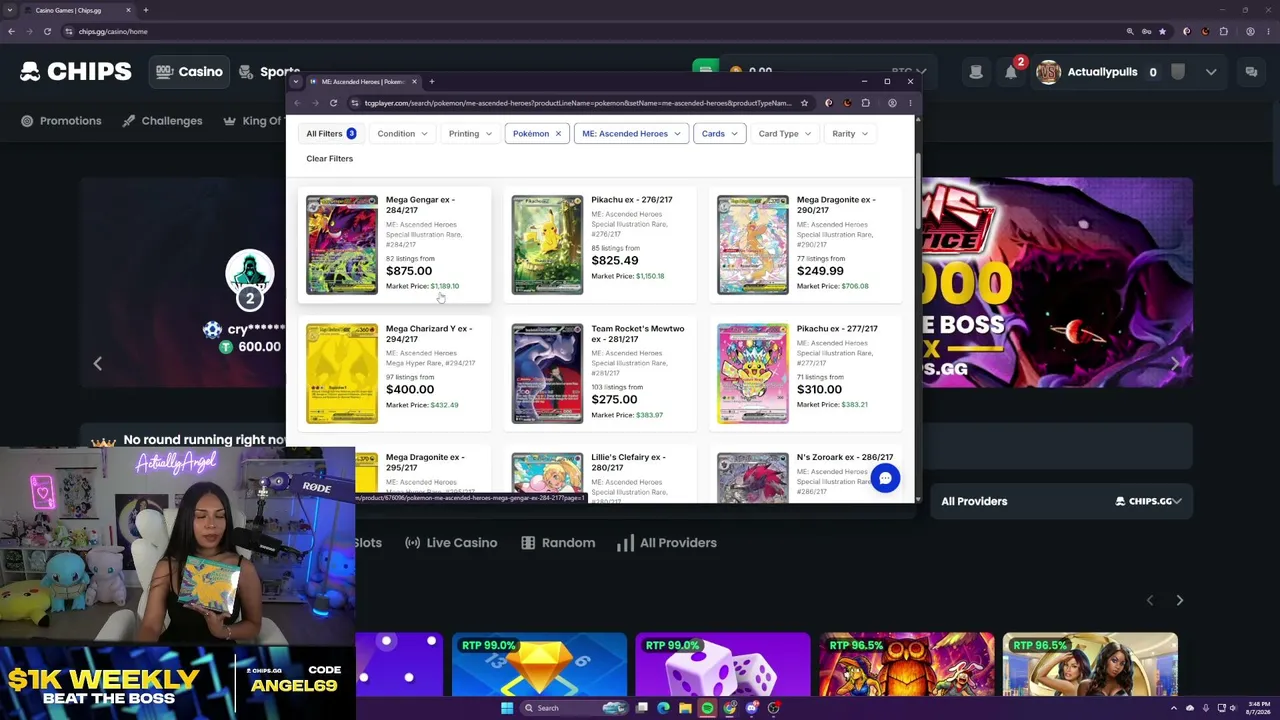Open extensions in the tcgplayer window
Image resolution: width=1280 pixels, height=720 pixels.
[866, 103]
